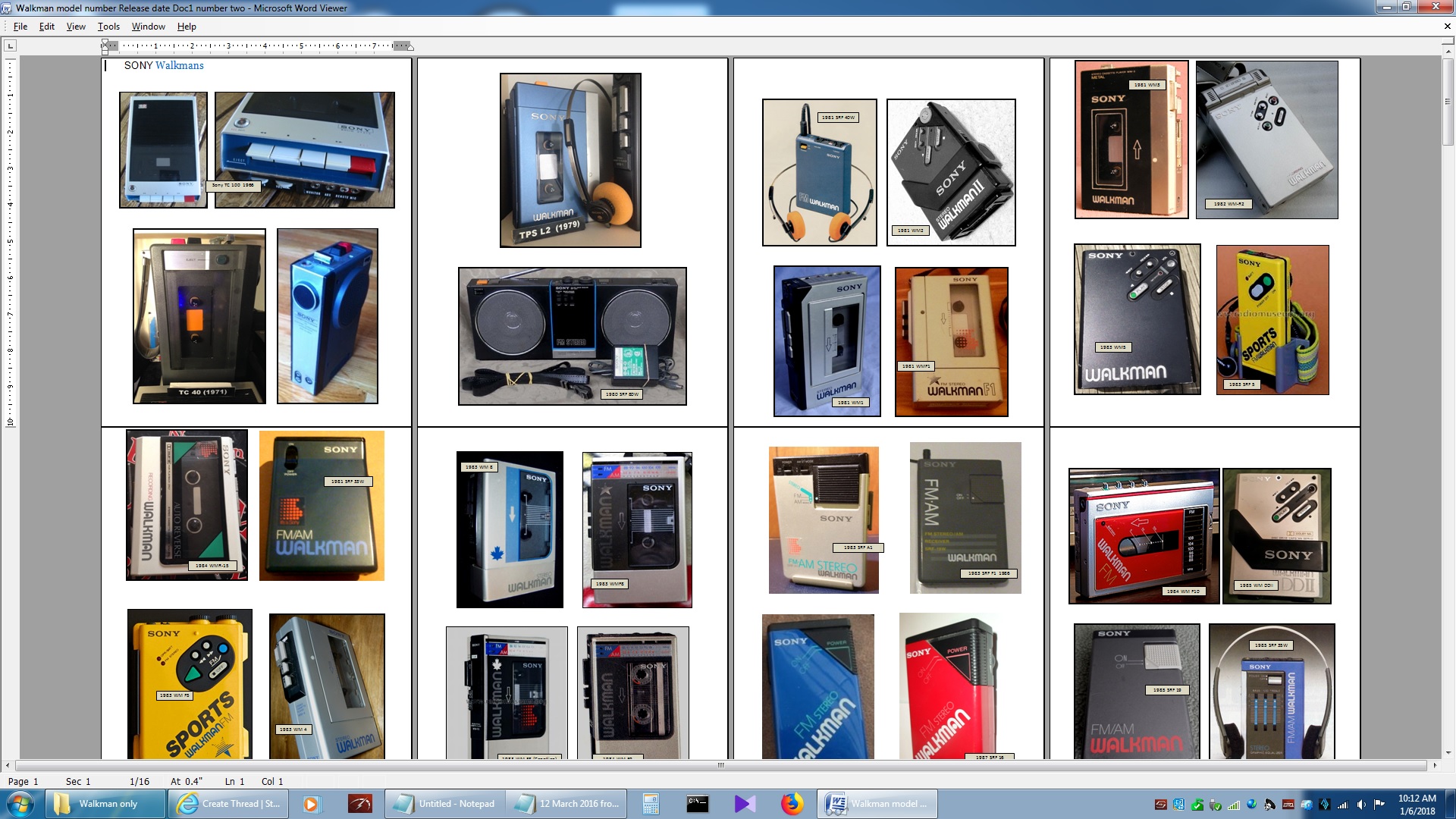This screenshot has width=1456, height=819.
Task: Click the Action Center flag tray icon
Action: (x=1379, y=805)
